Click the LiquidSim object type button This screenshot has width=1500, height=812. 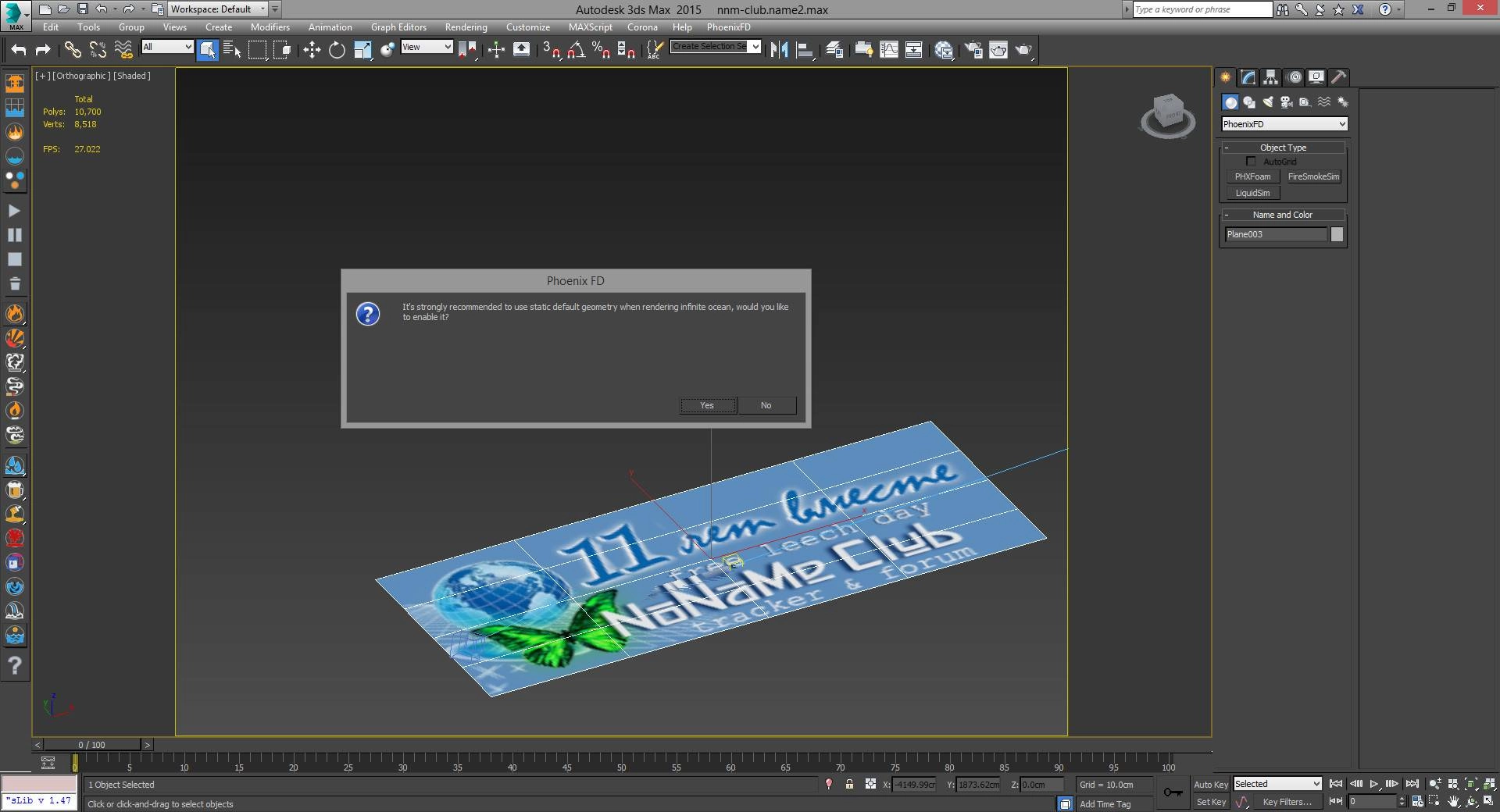pos(1252,193)
